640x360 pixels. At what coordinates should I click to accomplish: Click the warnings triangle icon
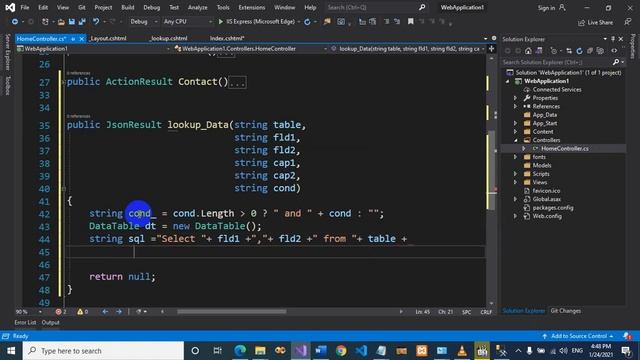80,312
